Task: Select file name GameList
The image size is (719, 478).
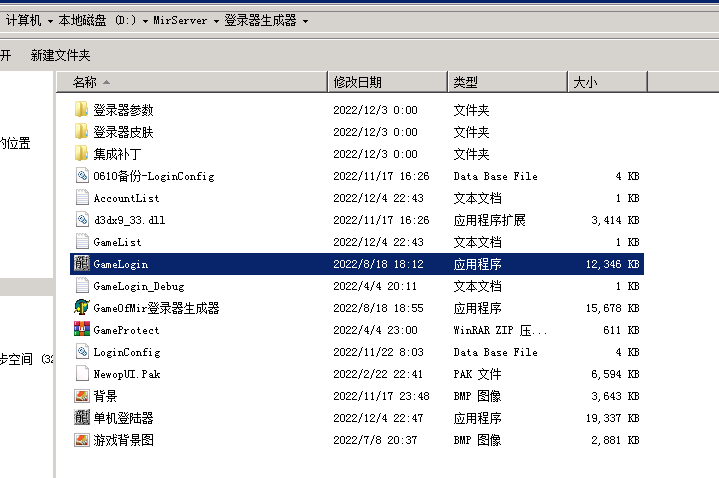Action: pos(117,242)
